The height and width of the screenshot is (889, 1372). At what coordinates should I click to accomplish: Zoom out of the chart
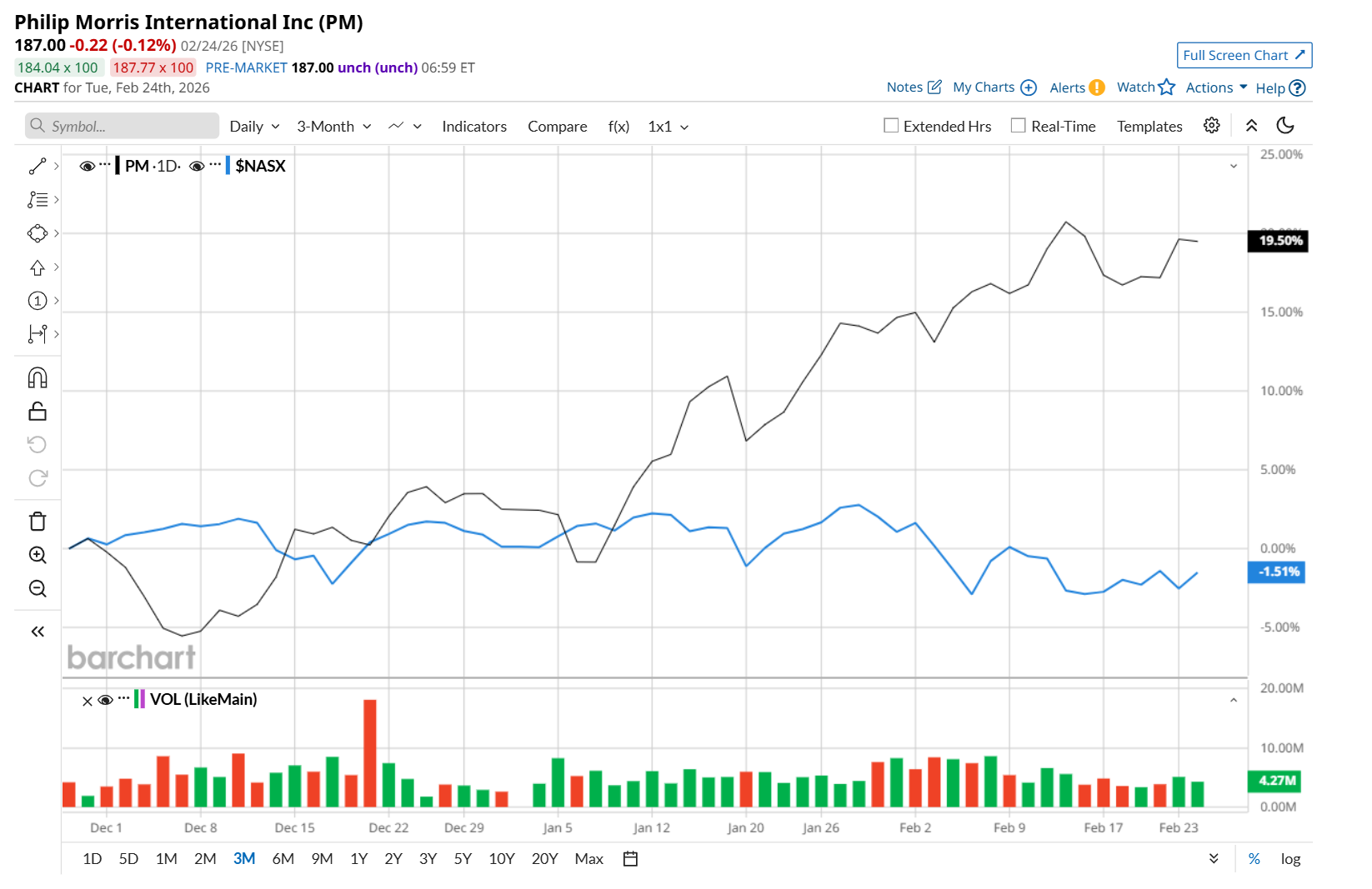point(38,589)
